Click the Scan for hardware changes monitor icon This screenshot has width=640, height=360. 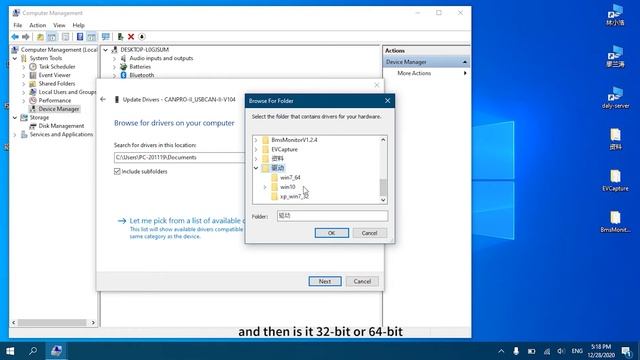(106, 37)
